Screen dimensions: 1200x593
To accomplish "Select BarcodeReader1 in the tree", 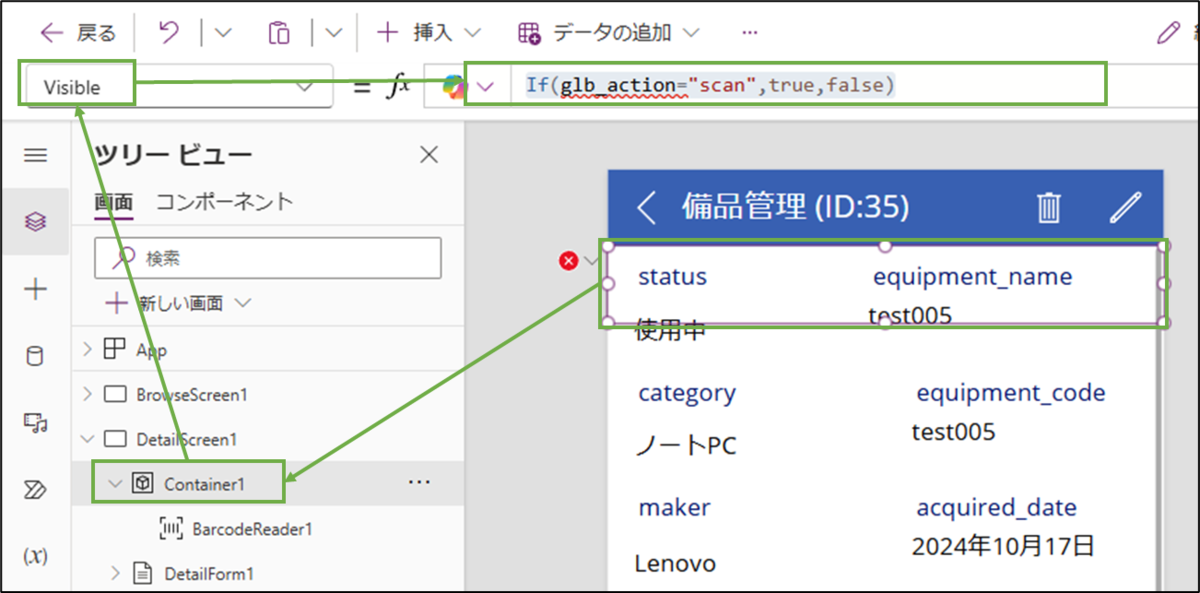I will tap(252, 528).
